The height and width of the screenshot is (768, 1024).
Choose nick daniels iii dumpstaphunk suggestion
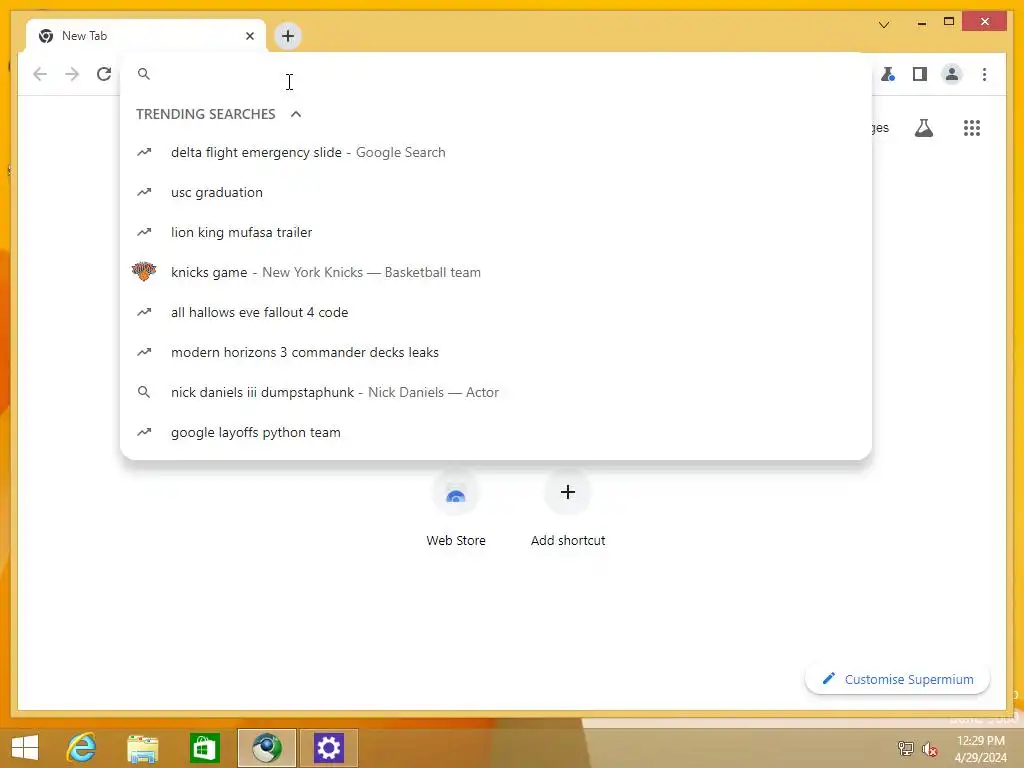496,392
